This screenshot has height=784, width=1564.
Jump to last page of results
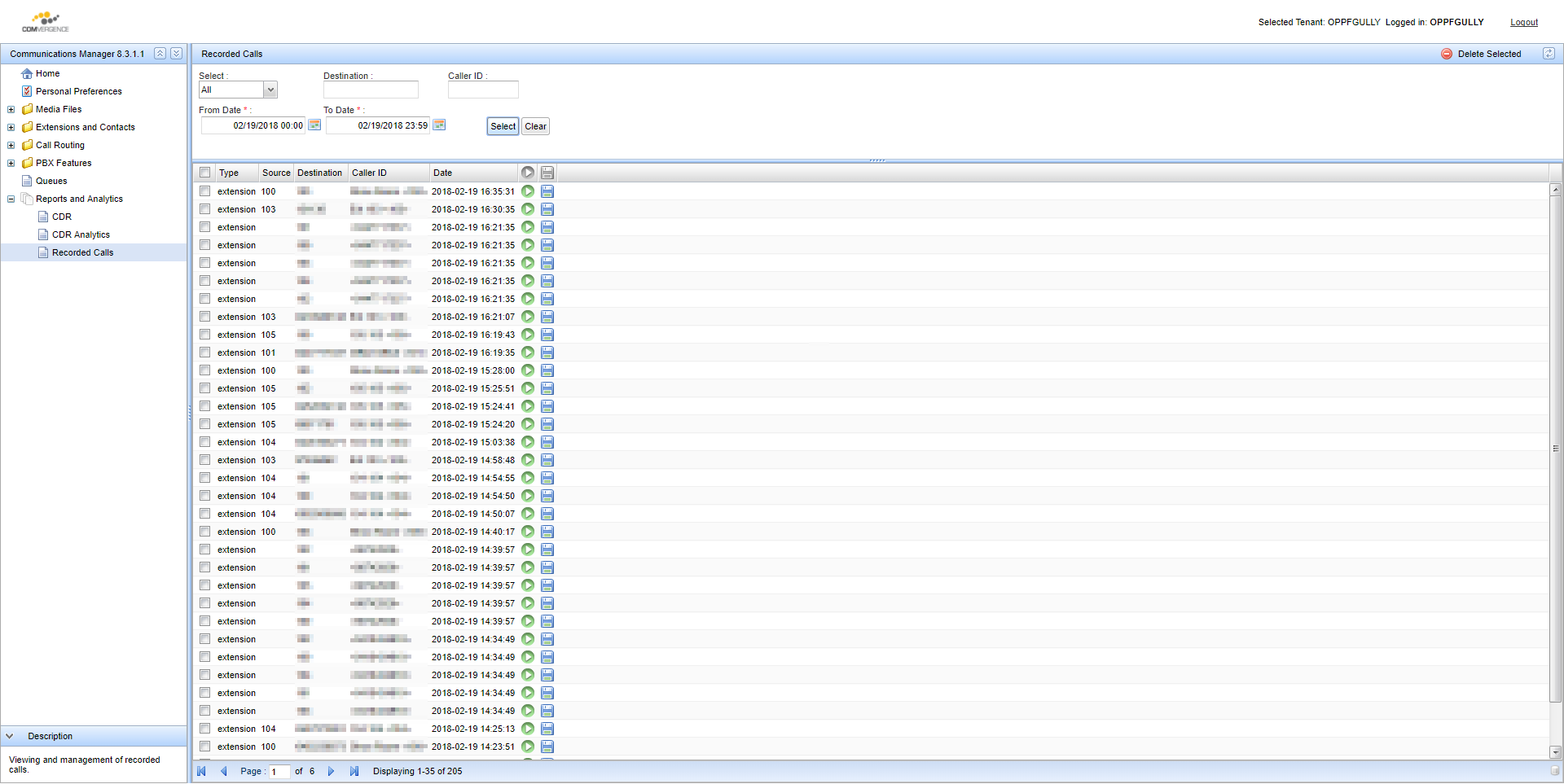point(354,771)
